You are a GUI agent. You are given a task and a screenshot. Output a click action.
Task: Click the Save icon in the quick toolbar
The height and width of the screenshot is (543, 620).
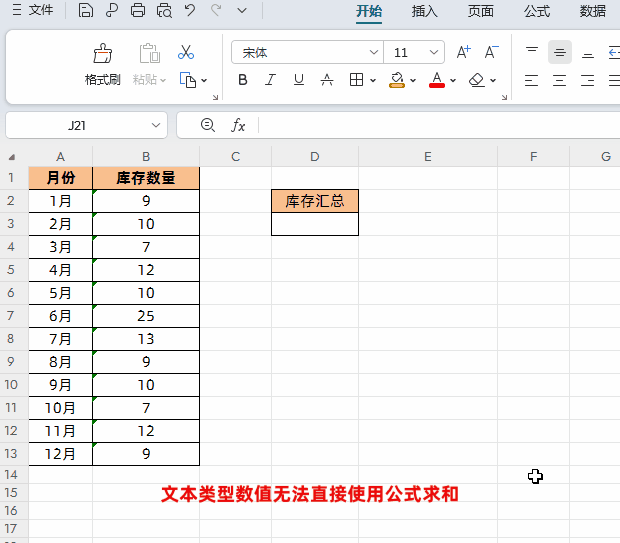86,11
